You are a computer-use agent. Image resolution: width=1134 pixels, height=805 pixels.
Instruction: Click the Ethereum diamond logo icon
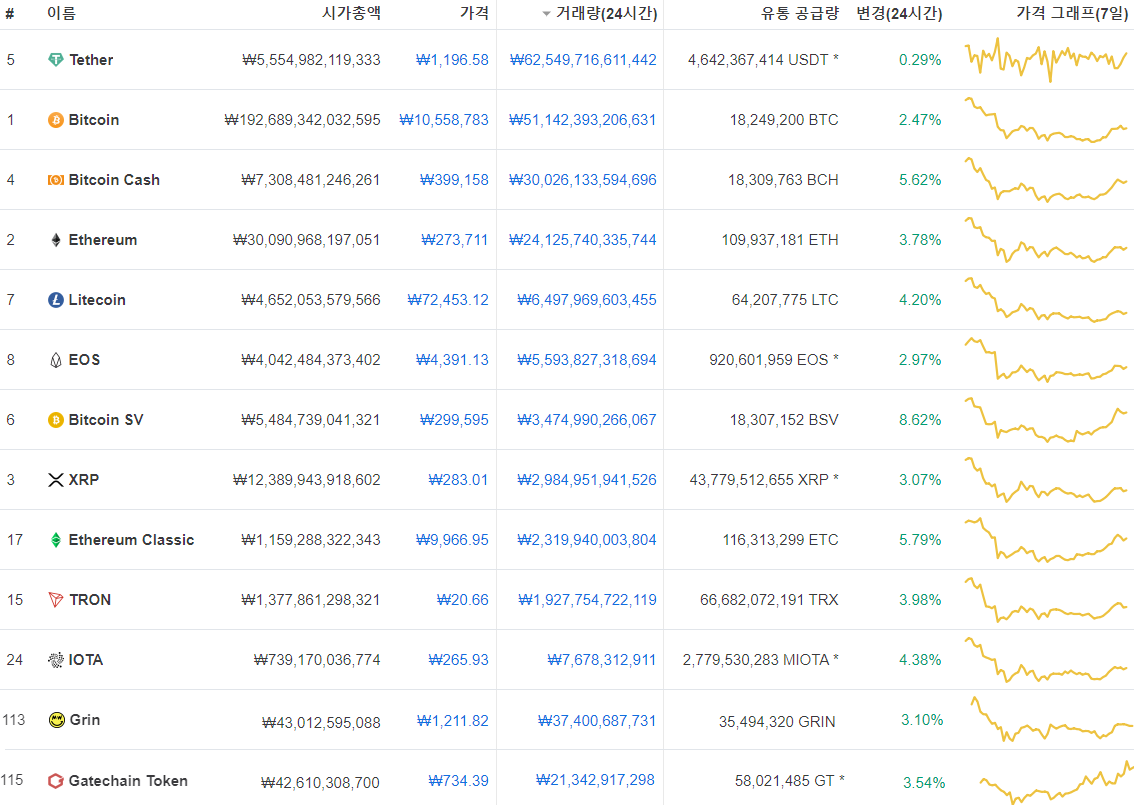(56, 240)
